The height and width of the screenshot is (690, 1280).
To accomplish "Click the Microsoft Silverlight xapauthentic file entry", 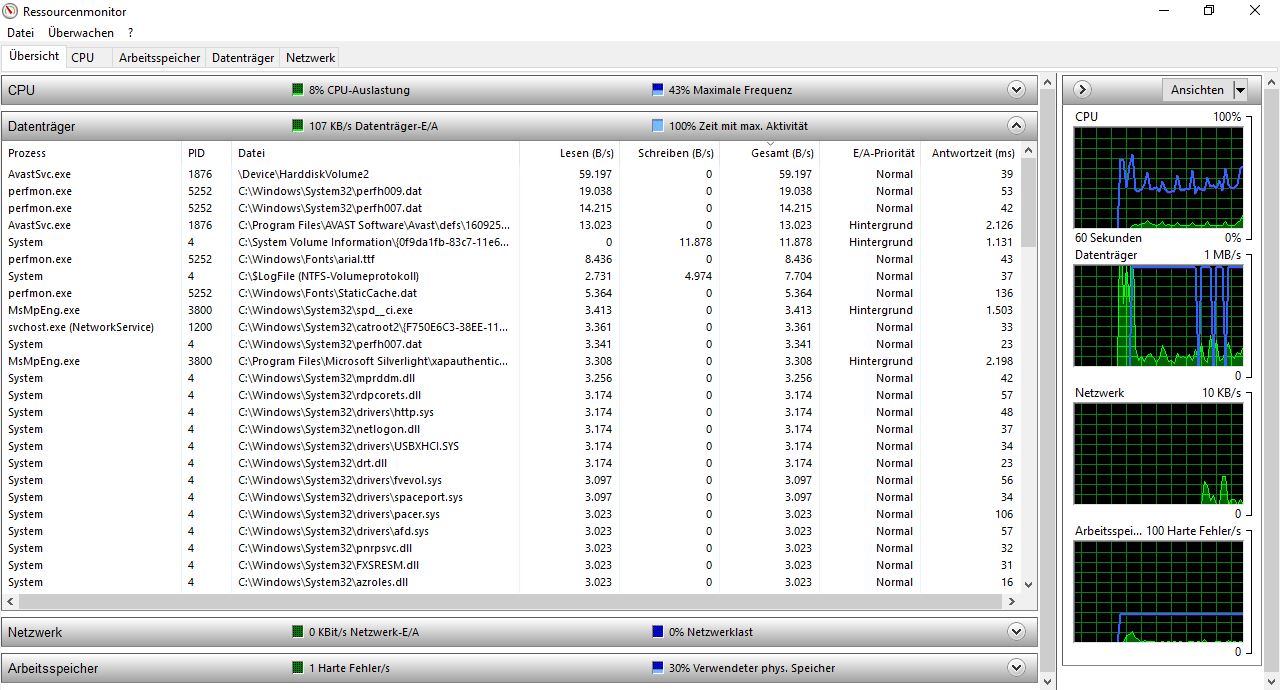I will [x=374, y=361].
